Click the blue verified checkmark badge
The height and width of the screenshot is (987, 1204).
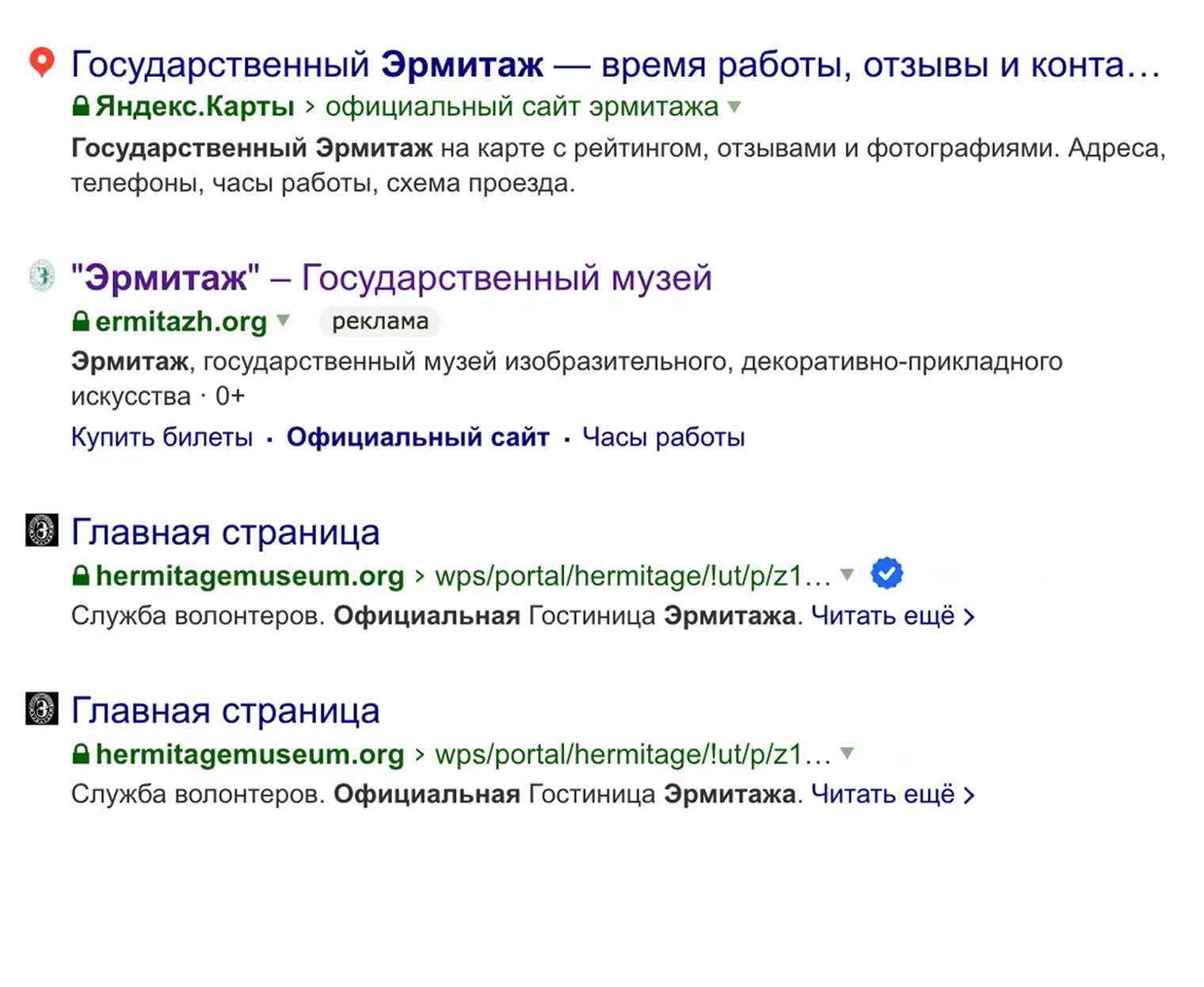(x=887, y=574)
